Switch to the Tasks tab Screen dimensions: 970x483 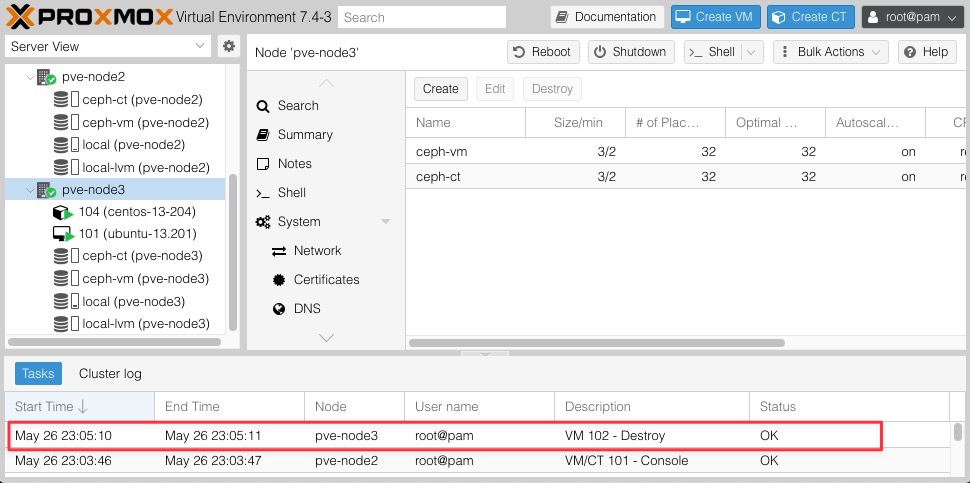tap(38, 374)
